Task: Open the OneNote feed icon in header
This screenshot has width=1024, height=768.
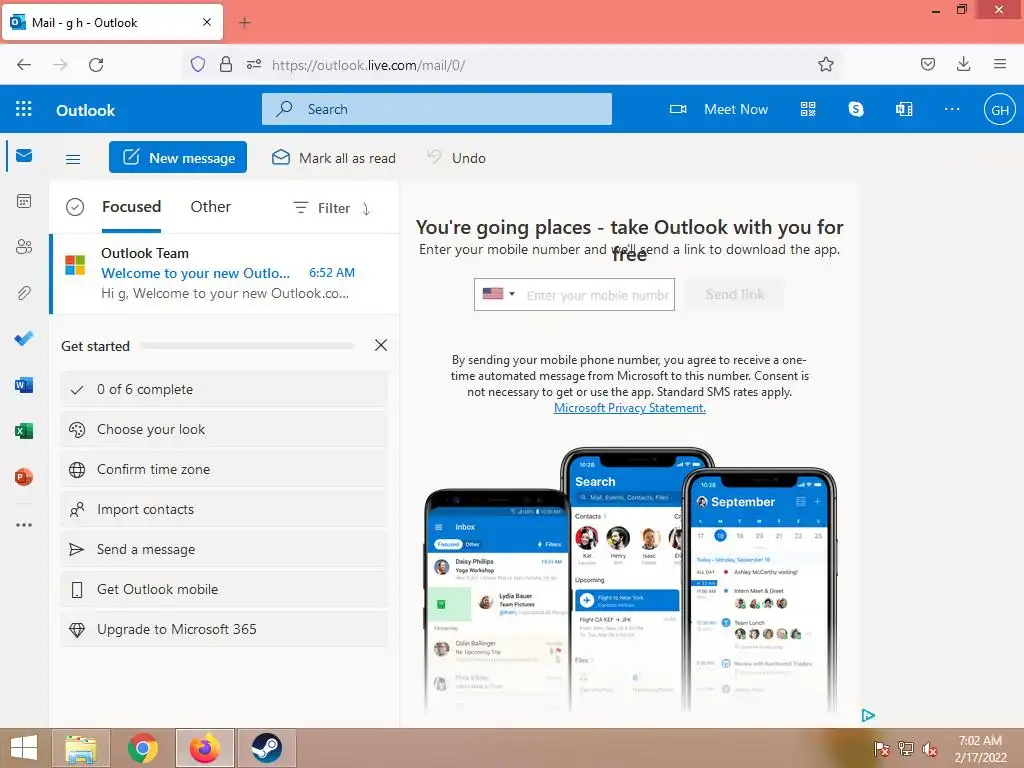Action: coord(904,109)
